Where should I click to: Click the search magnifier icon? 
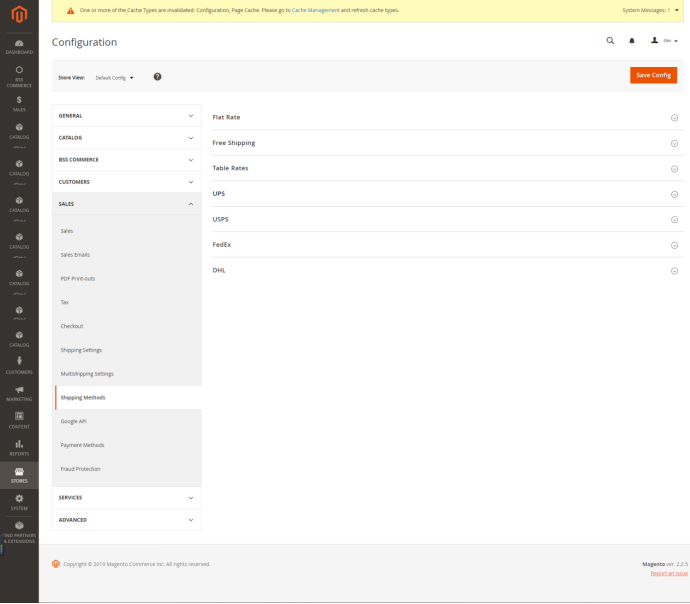point(610,41)
